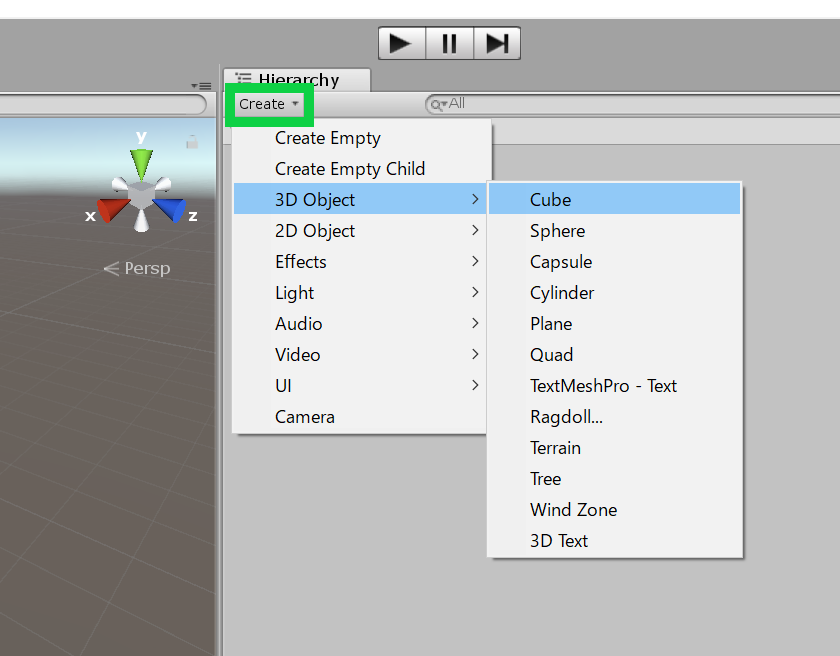Image resolution: width=840 pixels, height=656 pixels.
Task: Click the red X axis gizmo cone
Action: click(x=113, y=210)
